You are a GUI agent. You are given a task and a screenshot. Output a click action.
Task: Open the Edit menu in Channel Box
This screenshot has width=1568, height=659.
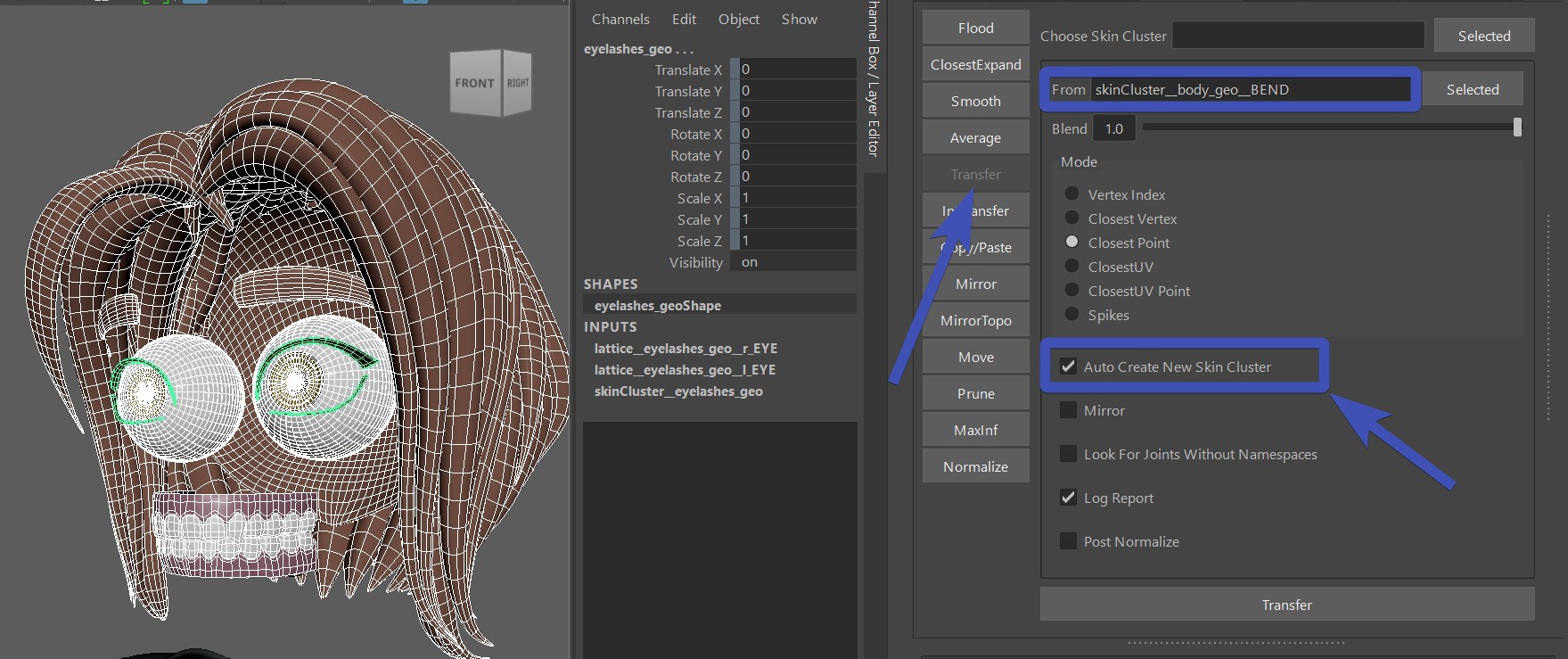pos(684,19)
